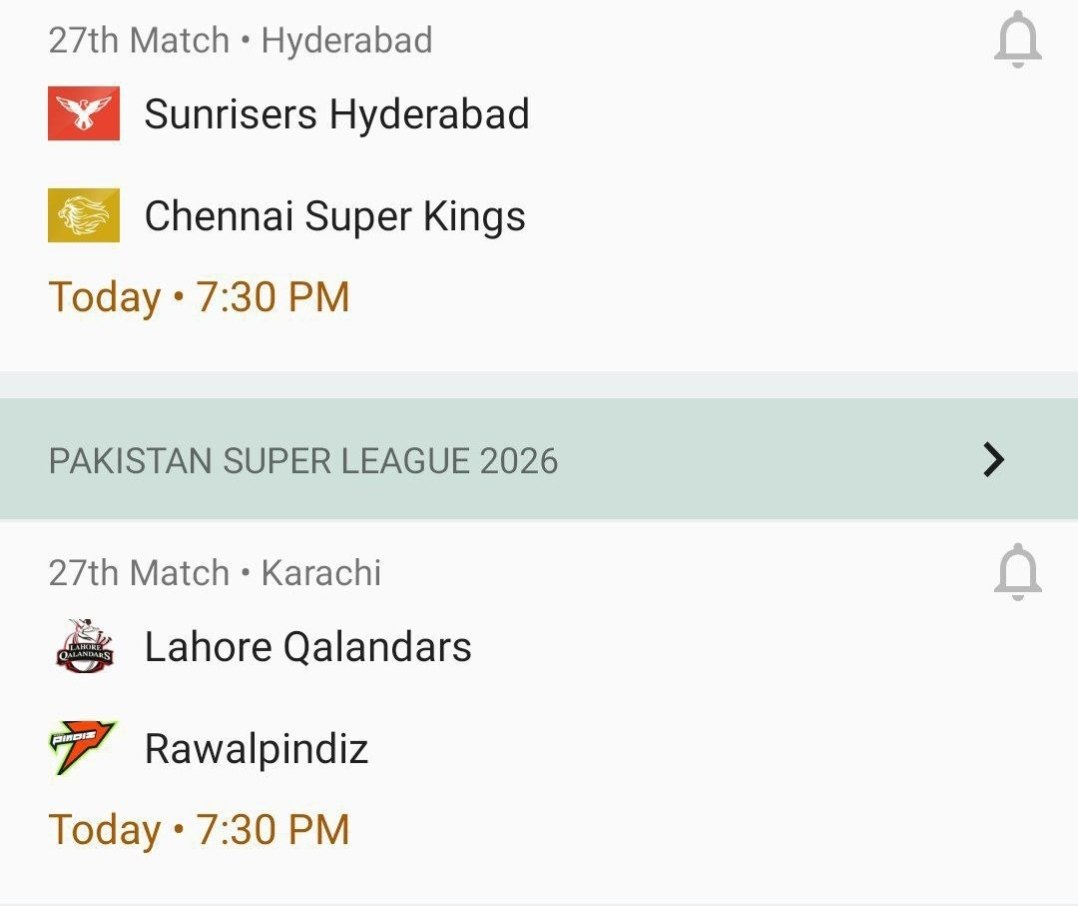
Task: Select the Chennai Super Kings team name
Action: pyautogui.click(x=335, y=217)
